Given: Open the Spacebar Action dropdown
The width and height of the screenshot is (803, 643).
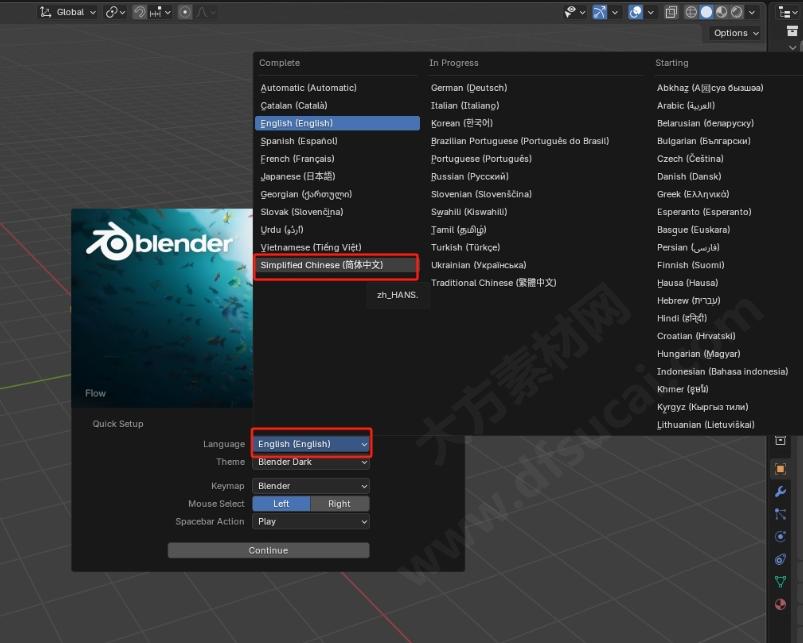Looking at the screenshot, I should pyautogui.click(x=311, y=522).
